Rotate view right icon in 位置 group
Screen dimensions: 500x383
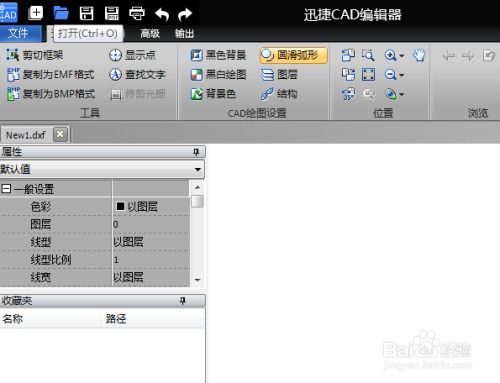point(348,75)
